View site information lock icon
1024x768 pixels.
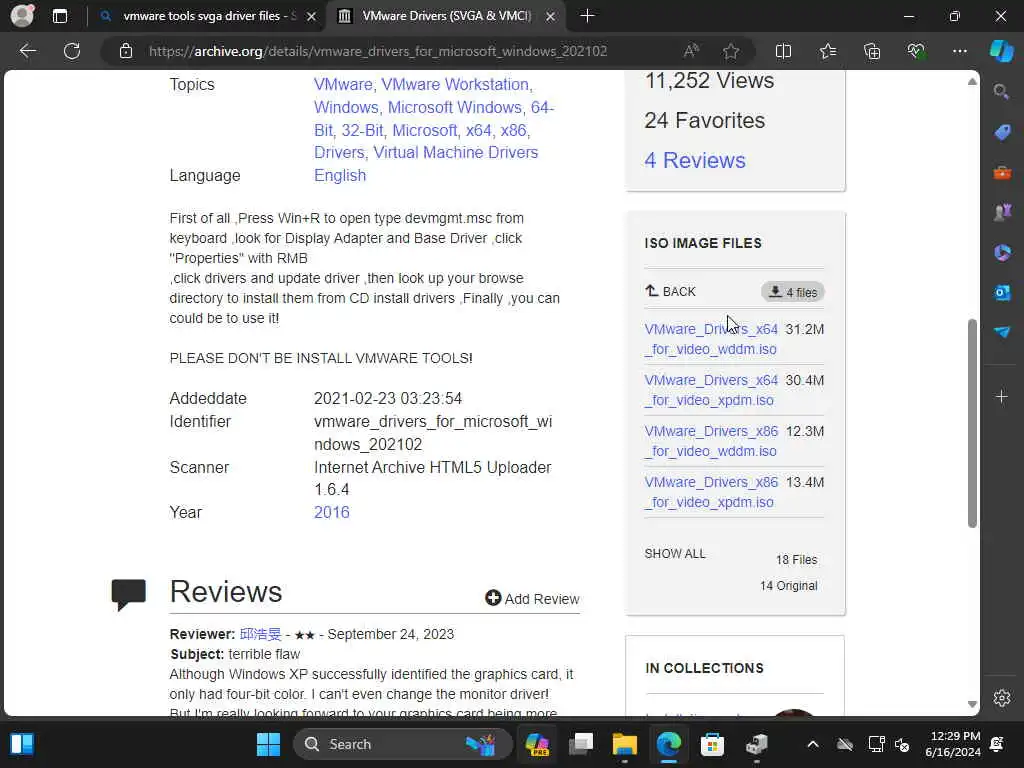point(126,51)
